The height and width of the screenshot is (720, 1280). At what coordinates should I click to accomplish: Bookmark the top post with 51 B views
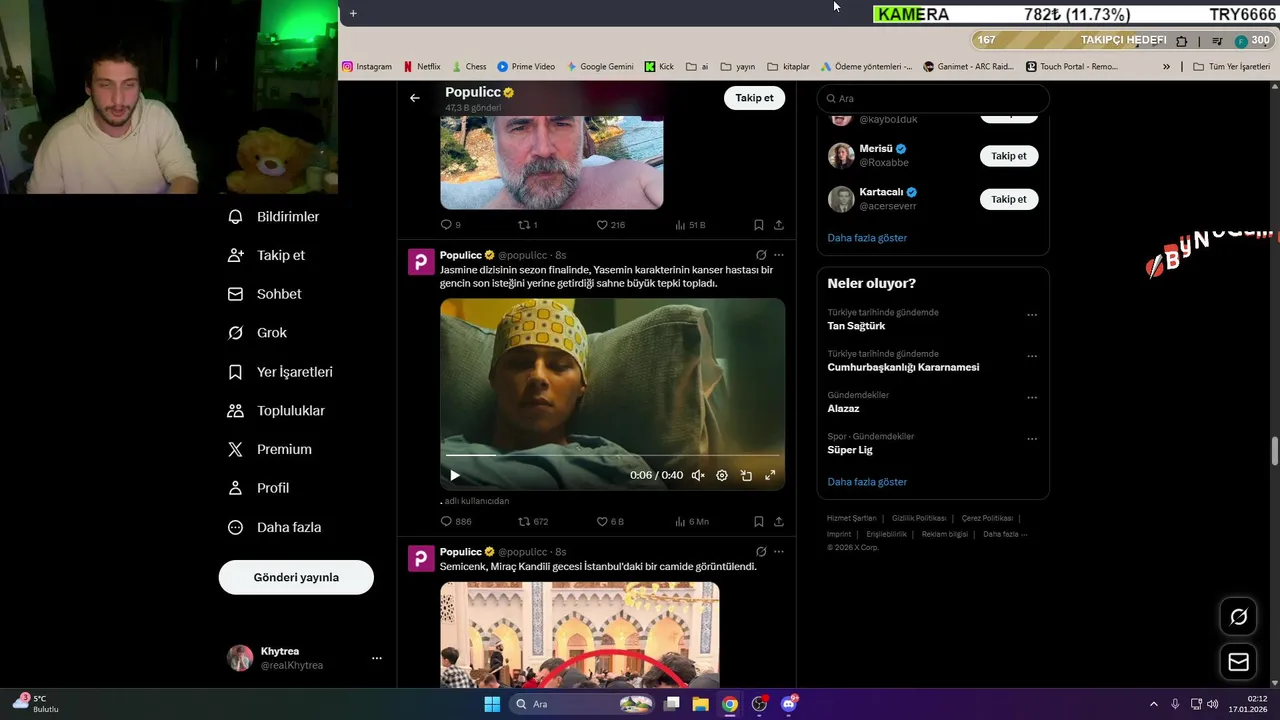coord(759,225)
